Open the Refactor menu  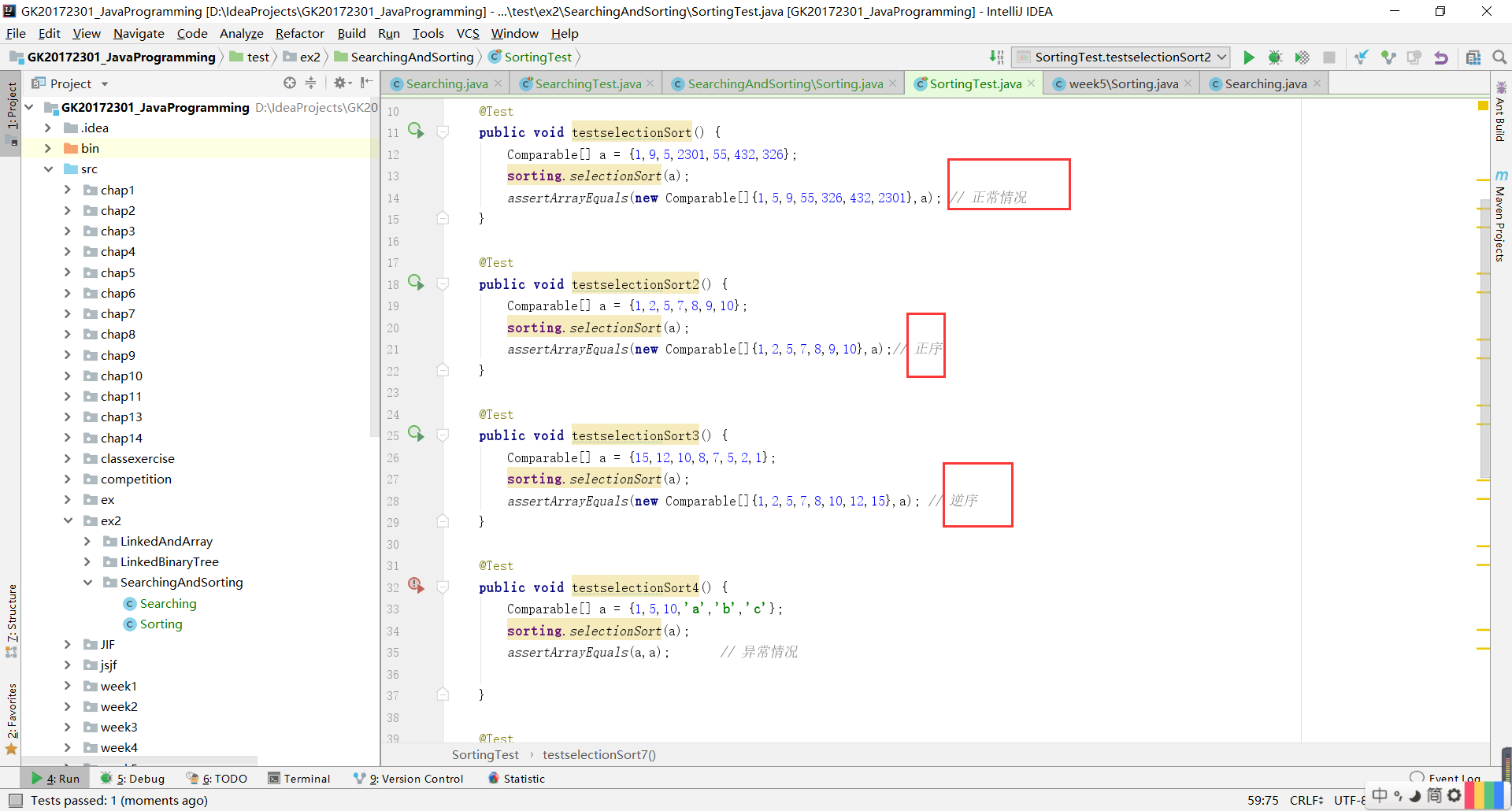[299, 33]
